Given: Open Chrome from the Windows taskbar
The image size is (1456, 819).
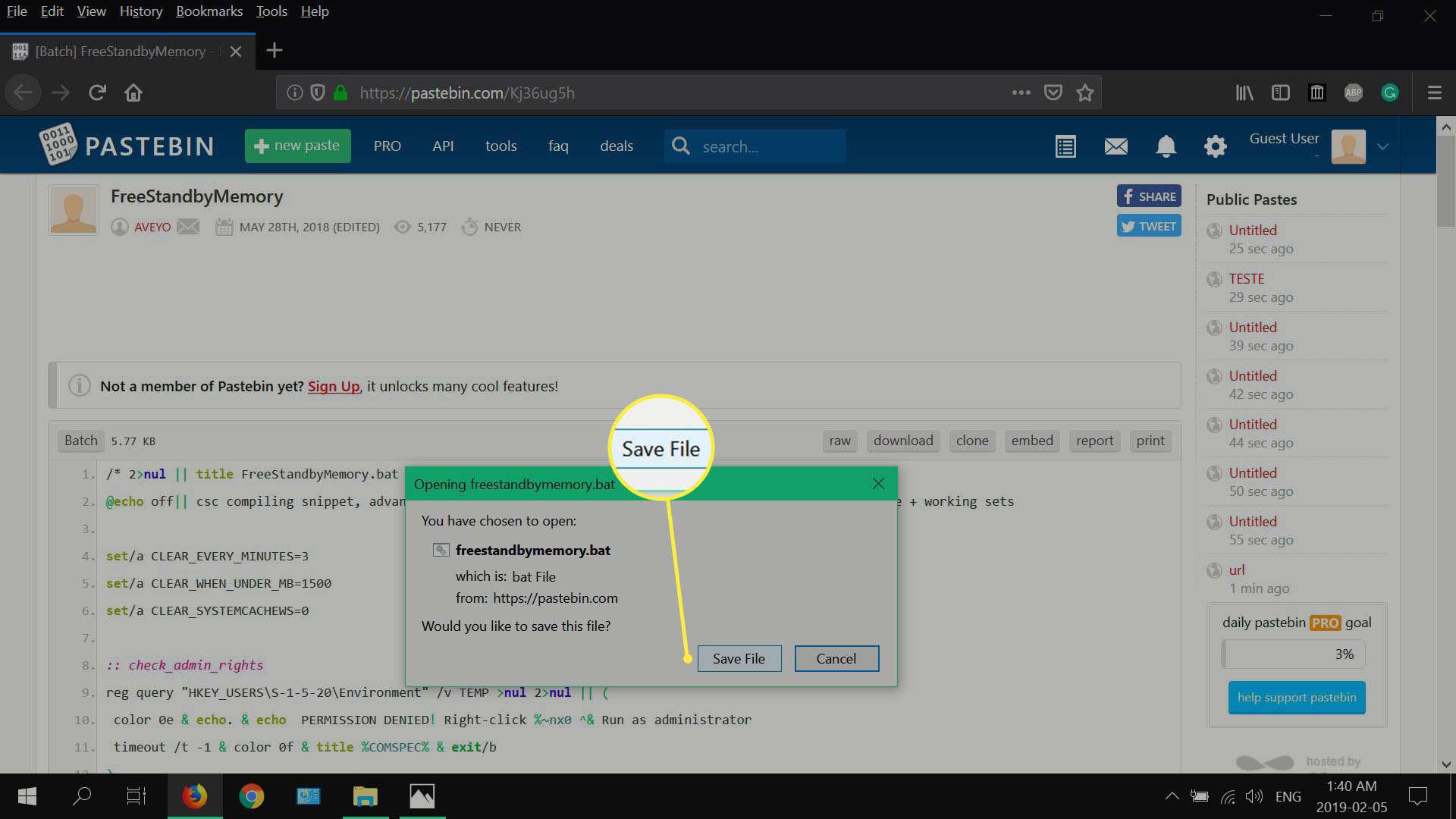Looking at the screenshot, I should tap(251, 796).
